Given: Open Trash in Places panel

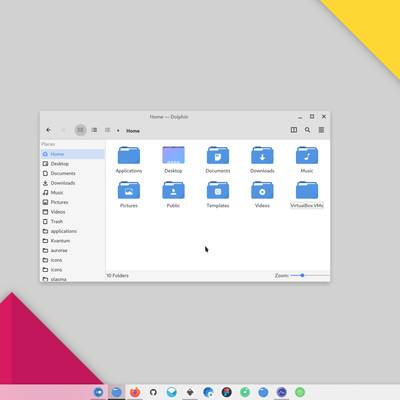Looking at the screenshot, I should click(73, 221).
